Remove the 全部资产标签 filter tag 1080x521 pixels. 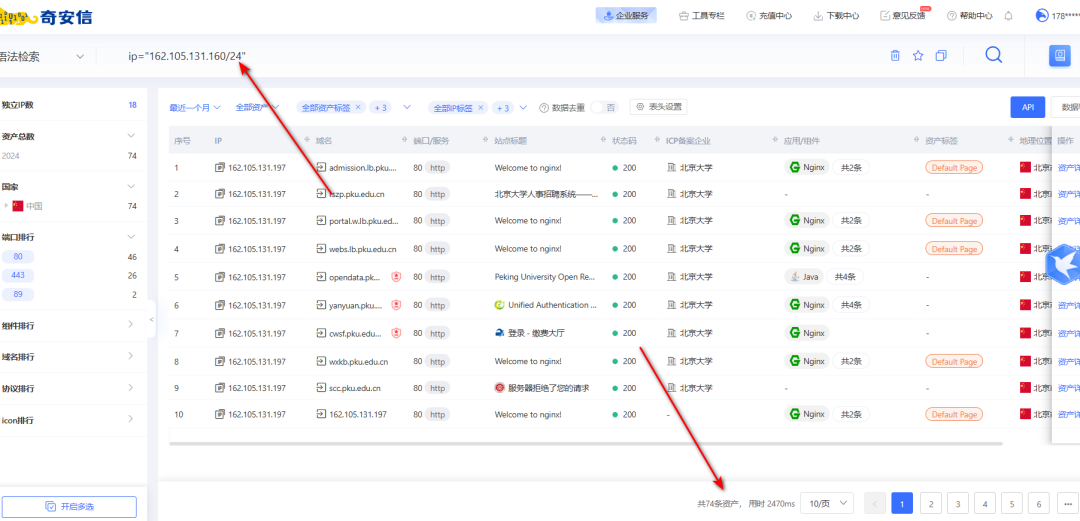point(358,108)
